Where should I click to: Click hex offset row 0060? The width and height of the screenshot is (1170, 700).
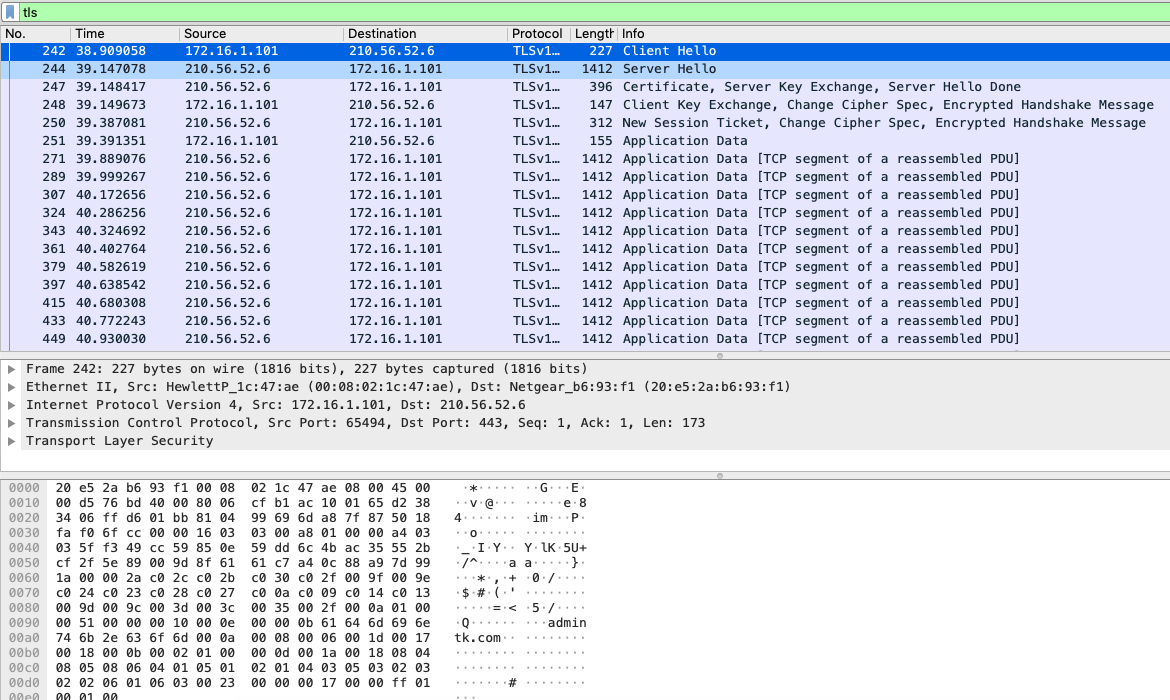tap(24, 578)
